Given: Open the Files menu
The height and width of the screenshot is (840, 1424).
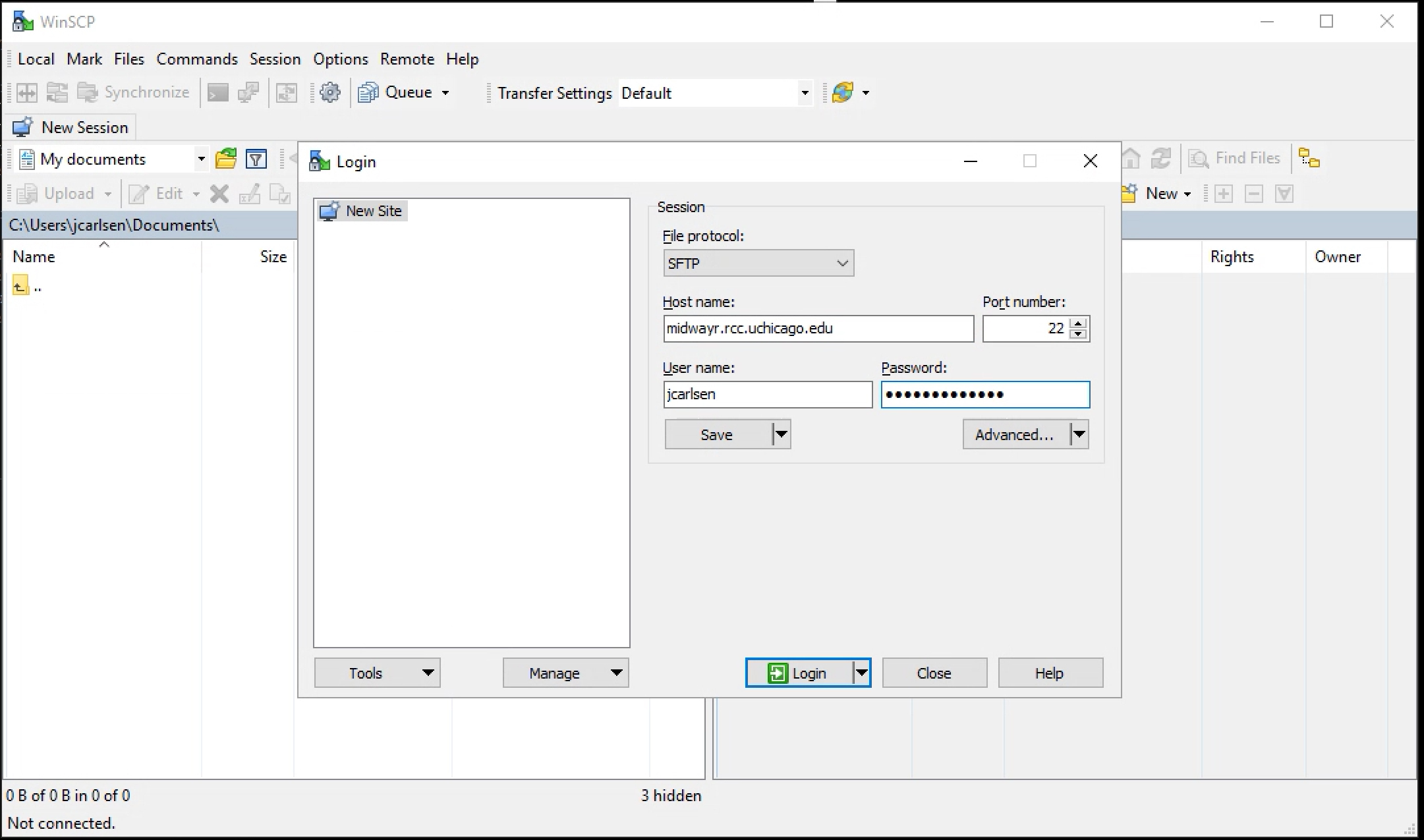Looking at the screenshot, I should click(129, 59).
